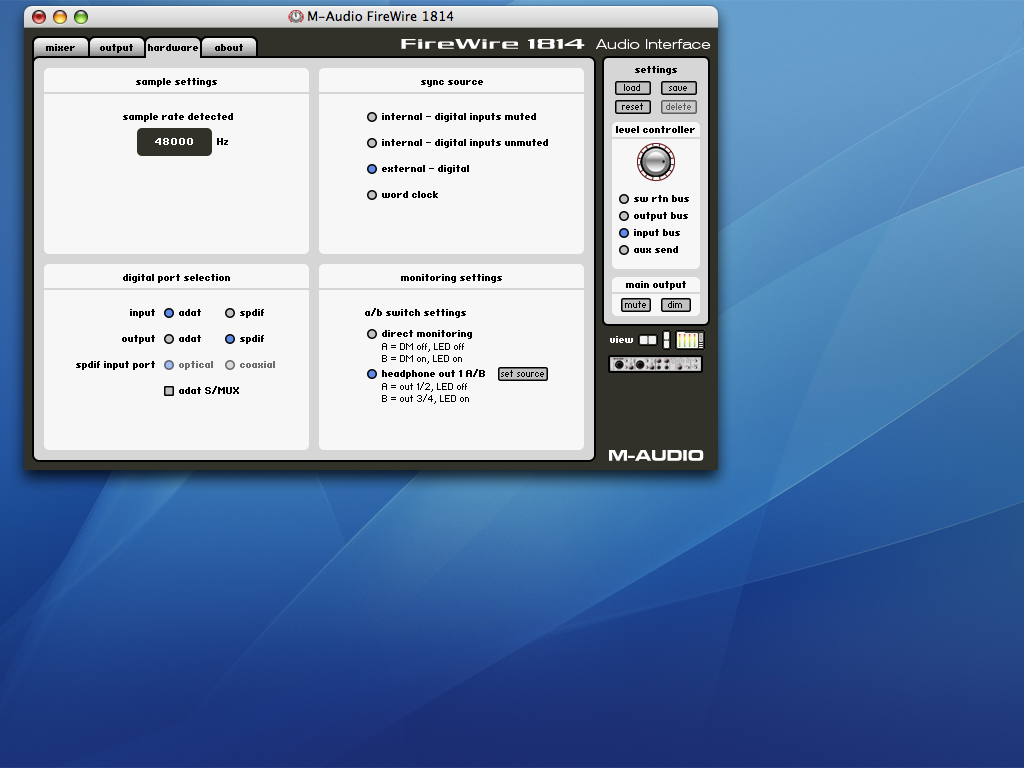The image size is (1024, 768).
Task: Click 'B = out 3/4, LED on' text
Action: click(x=425, y=399)
